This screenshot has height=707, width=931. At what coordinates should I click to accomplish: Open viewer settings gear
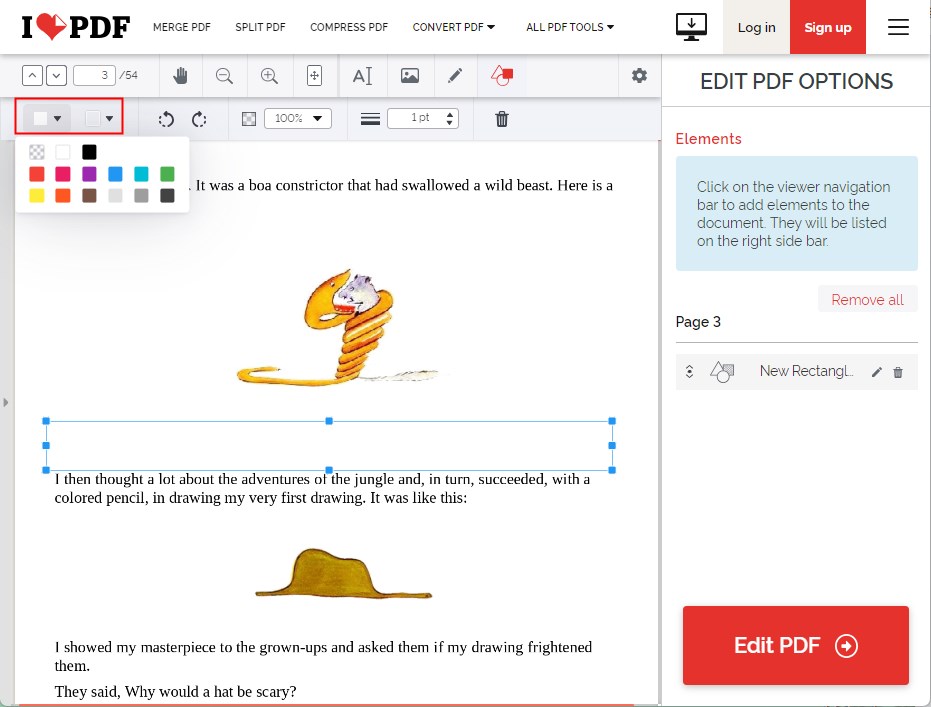tap(639, 75)
